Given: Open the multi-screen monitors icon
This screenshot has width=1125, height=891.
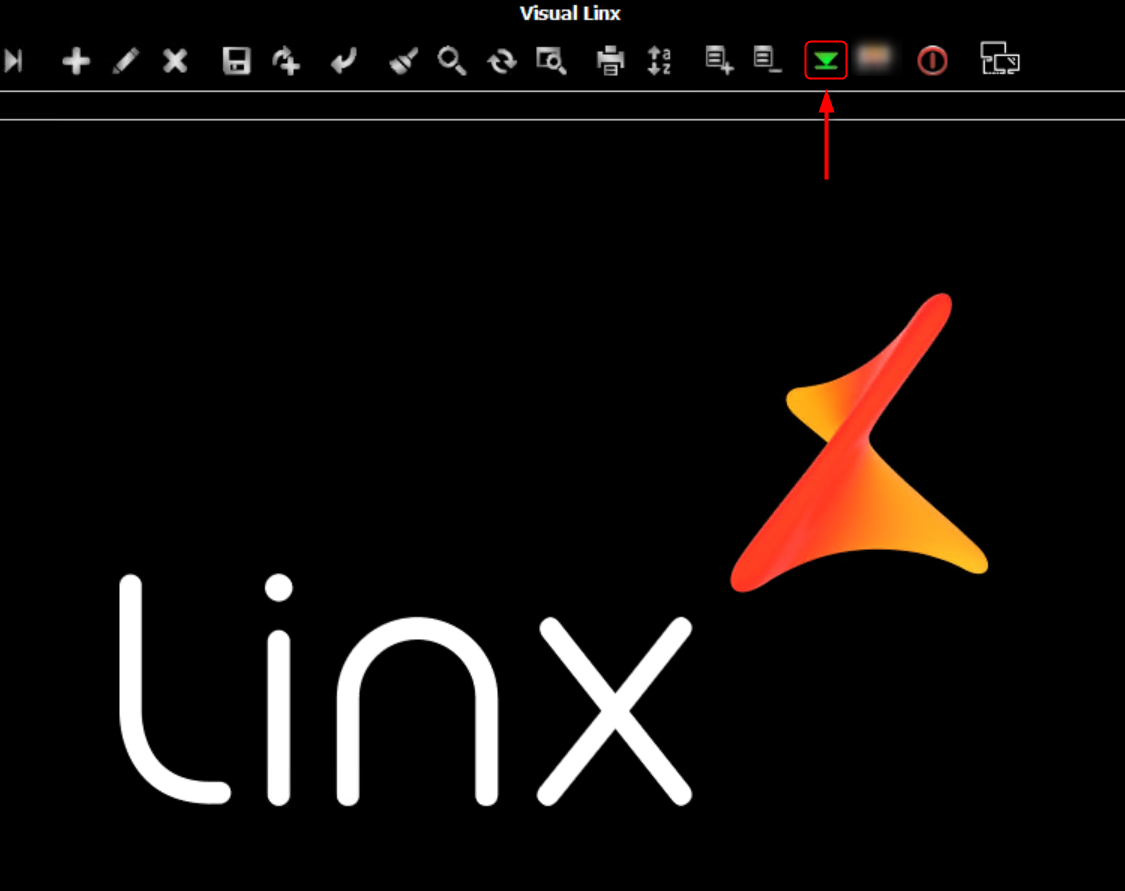Looking at the screenshot, I should click(x=1000, y=60).
